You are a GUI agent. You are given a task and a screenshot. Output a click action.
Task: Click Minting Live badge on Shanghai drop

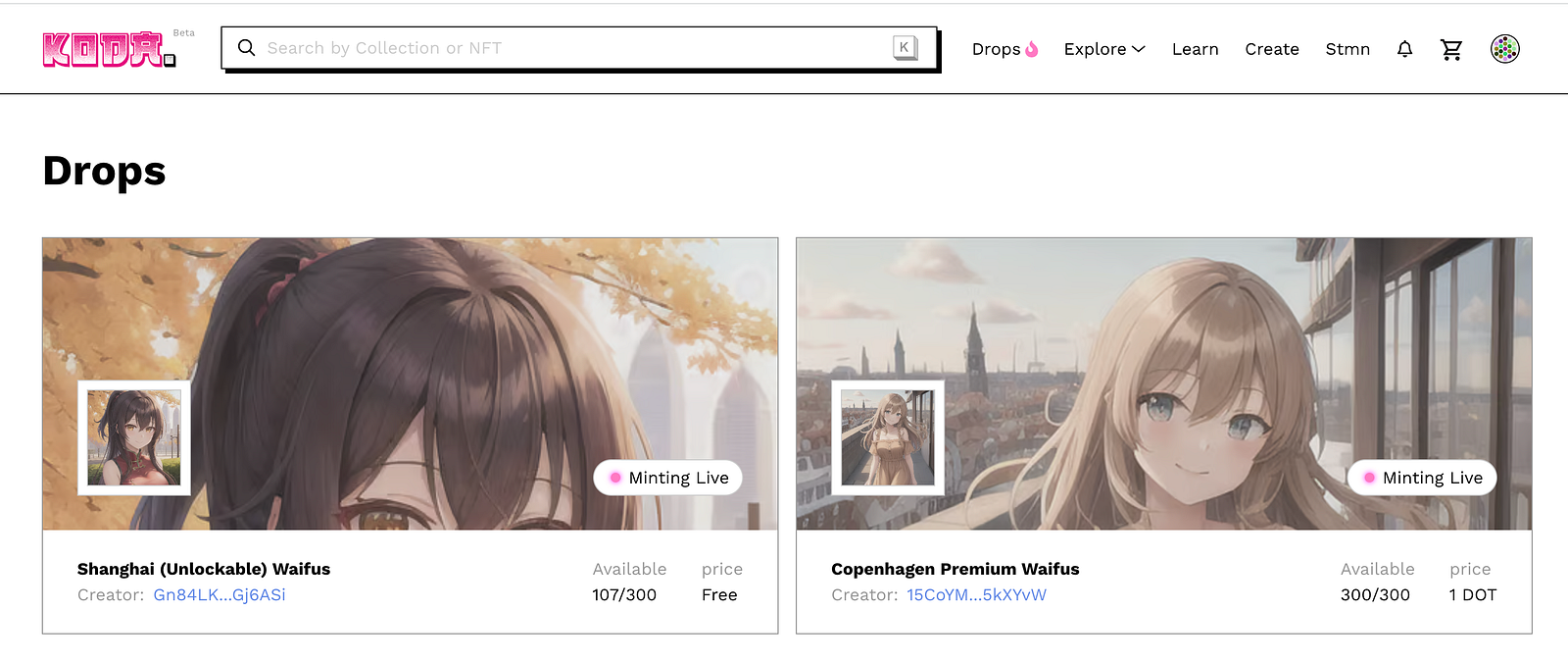668,478
